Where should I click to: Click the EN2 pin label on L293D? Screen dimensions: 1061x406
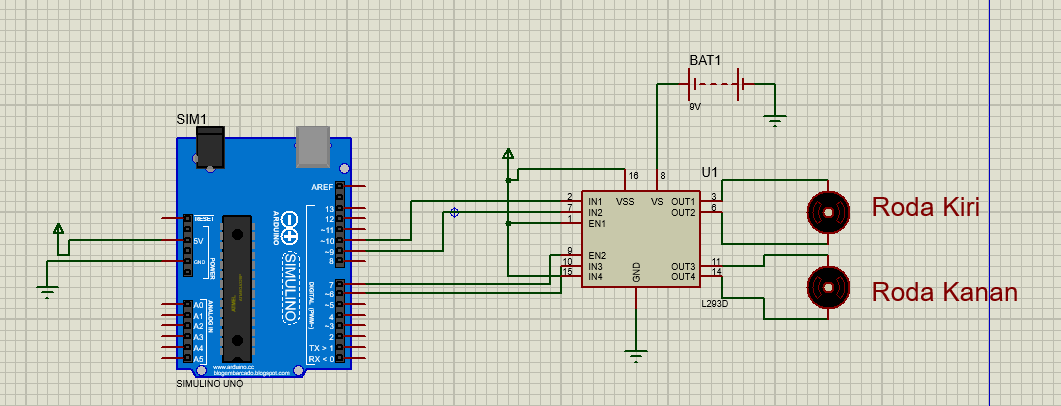point(597,256)
